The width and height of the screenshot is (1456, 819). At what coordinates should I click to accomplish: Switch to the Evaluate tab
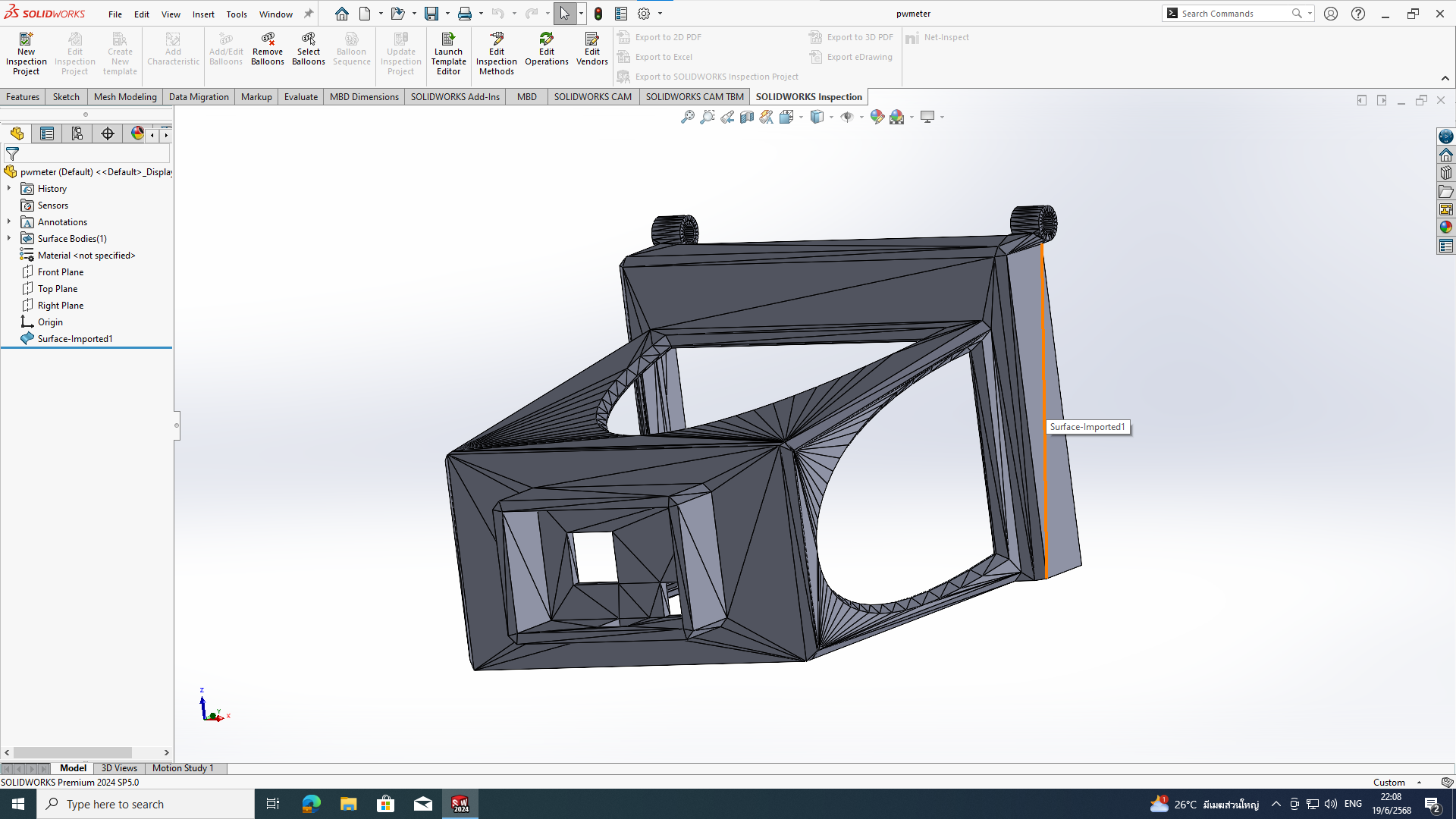click(x=300, y=97)
